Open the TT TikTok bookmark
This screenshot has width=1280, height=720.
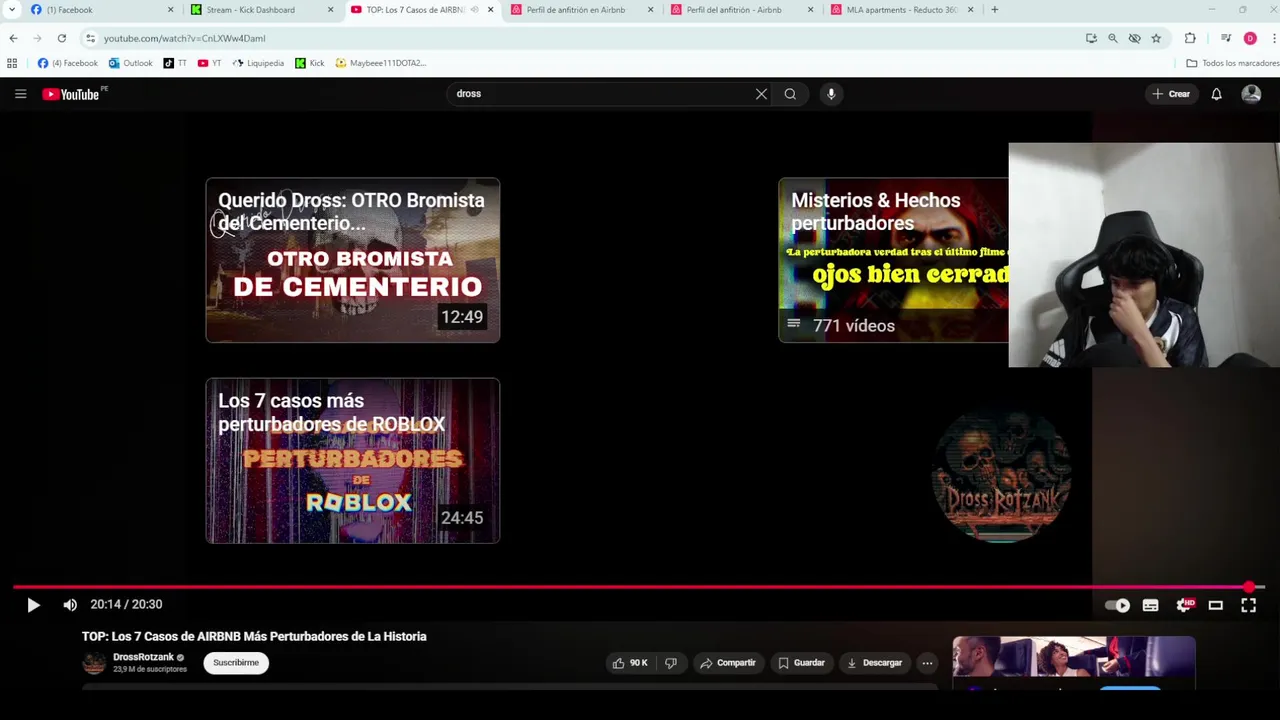[175, 63]
